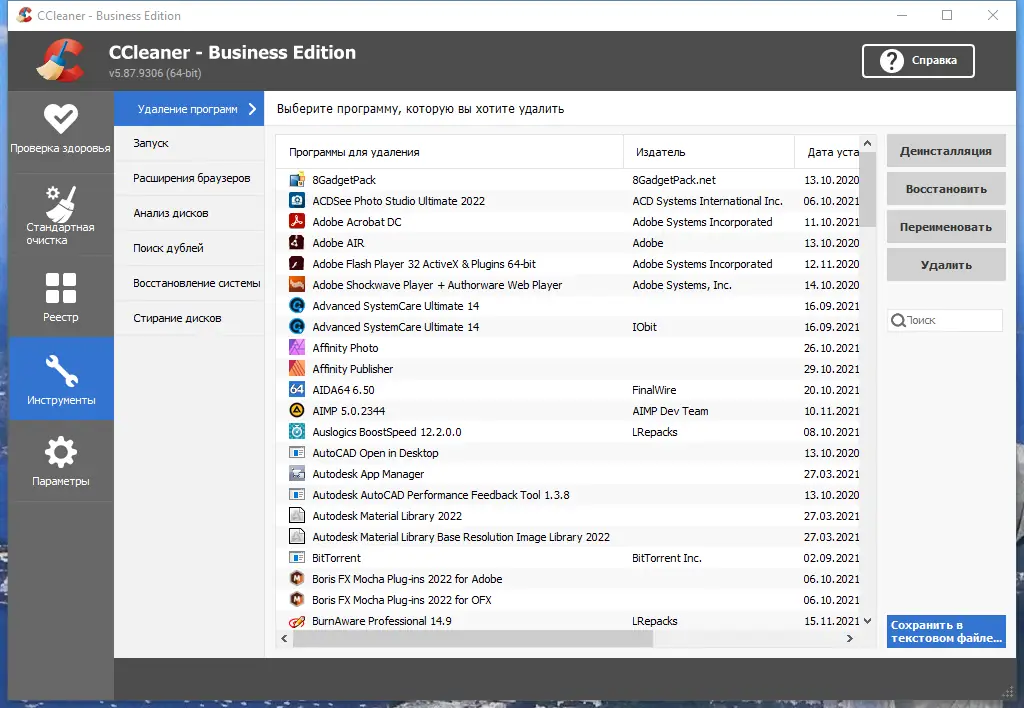Click the Деинсталляция button

tap(946, 151)
